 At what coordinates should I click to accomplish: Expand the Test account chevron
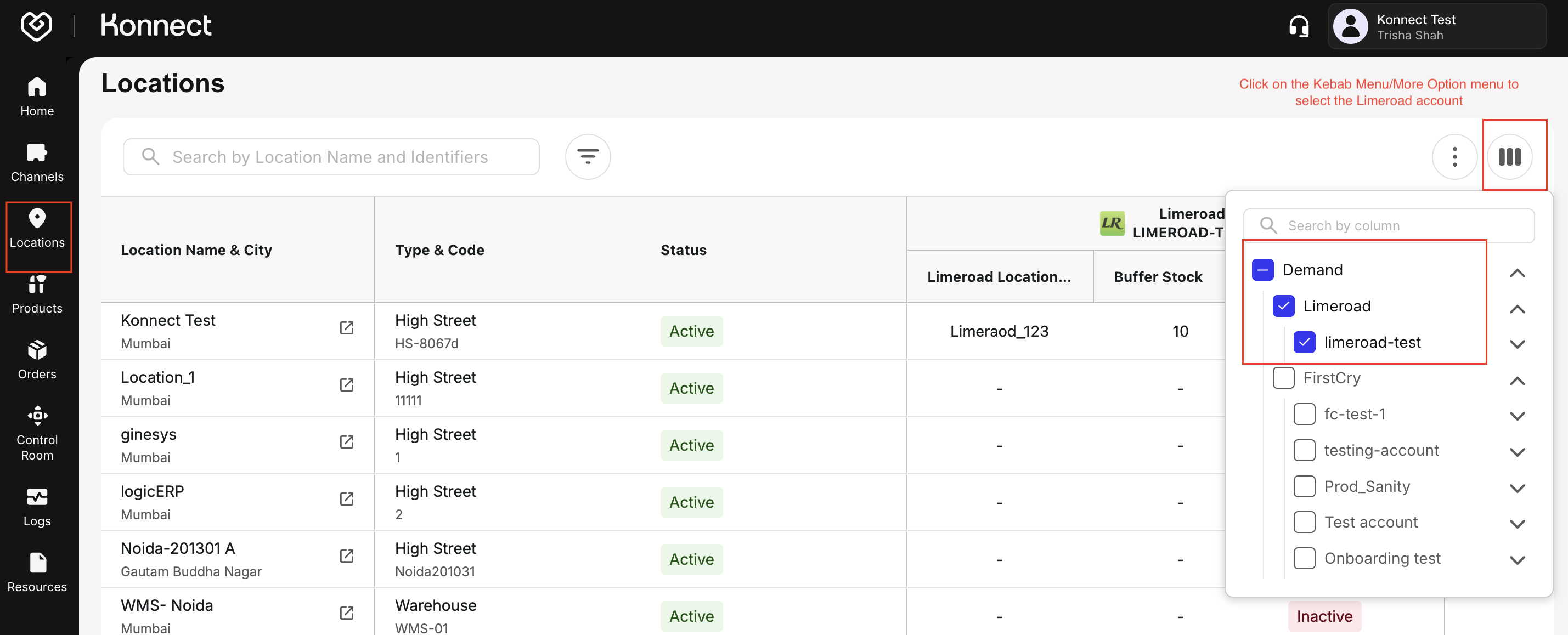tap(1517, 524)
